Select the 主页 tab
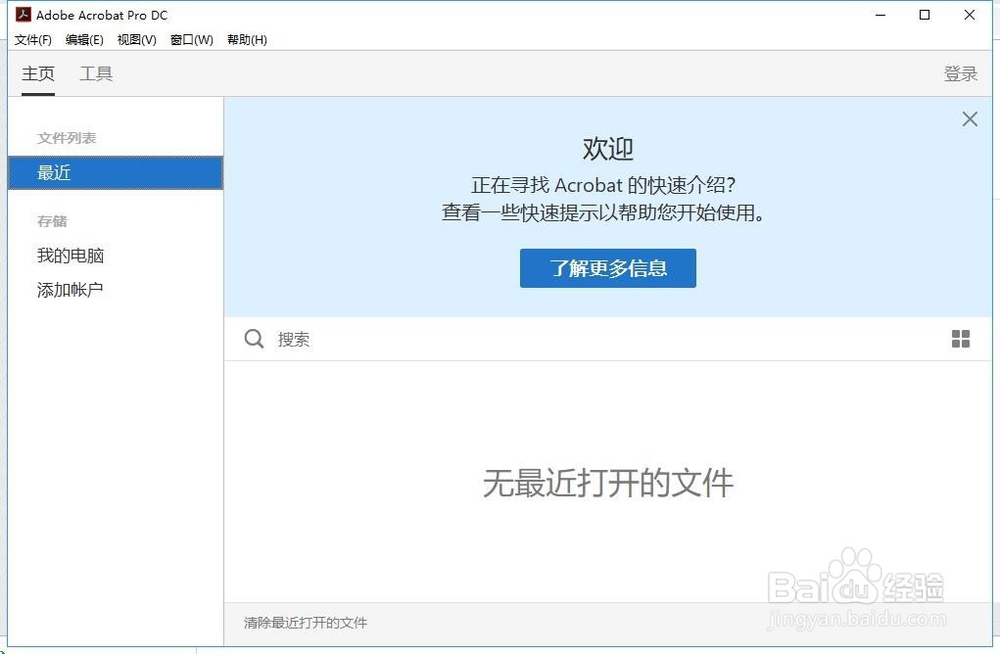 pos(38,74)
